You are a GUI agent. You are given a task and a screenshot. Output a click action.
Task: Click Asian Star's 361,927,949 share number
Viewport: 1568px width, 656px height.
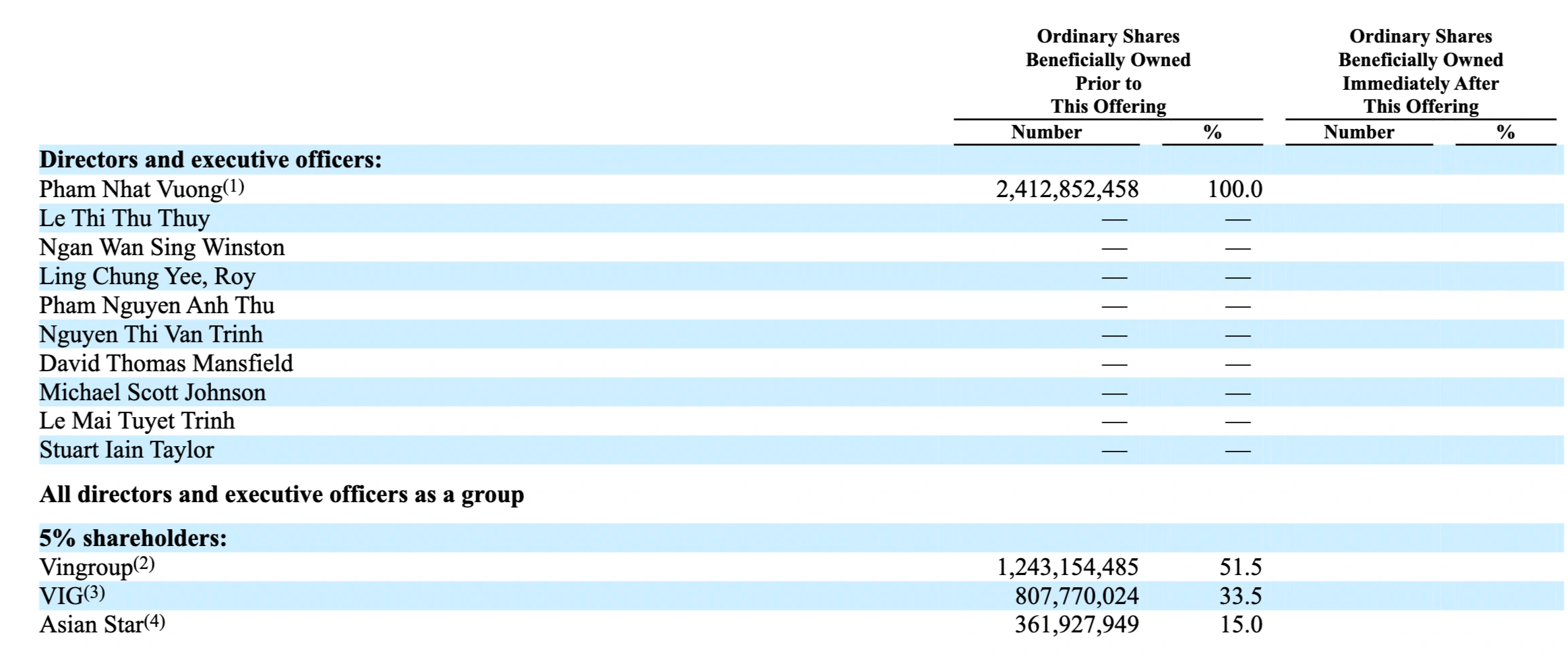1076,625
